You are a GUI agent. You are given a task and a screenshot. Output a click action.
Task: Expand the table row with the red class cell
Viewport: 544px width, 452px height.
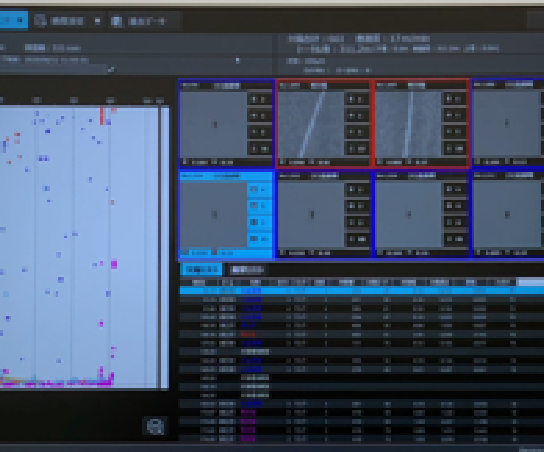362,334
